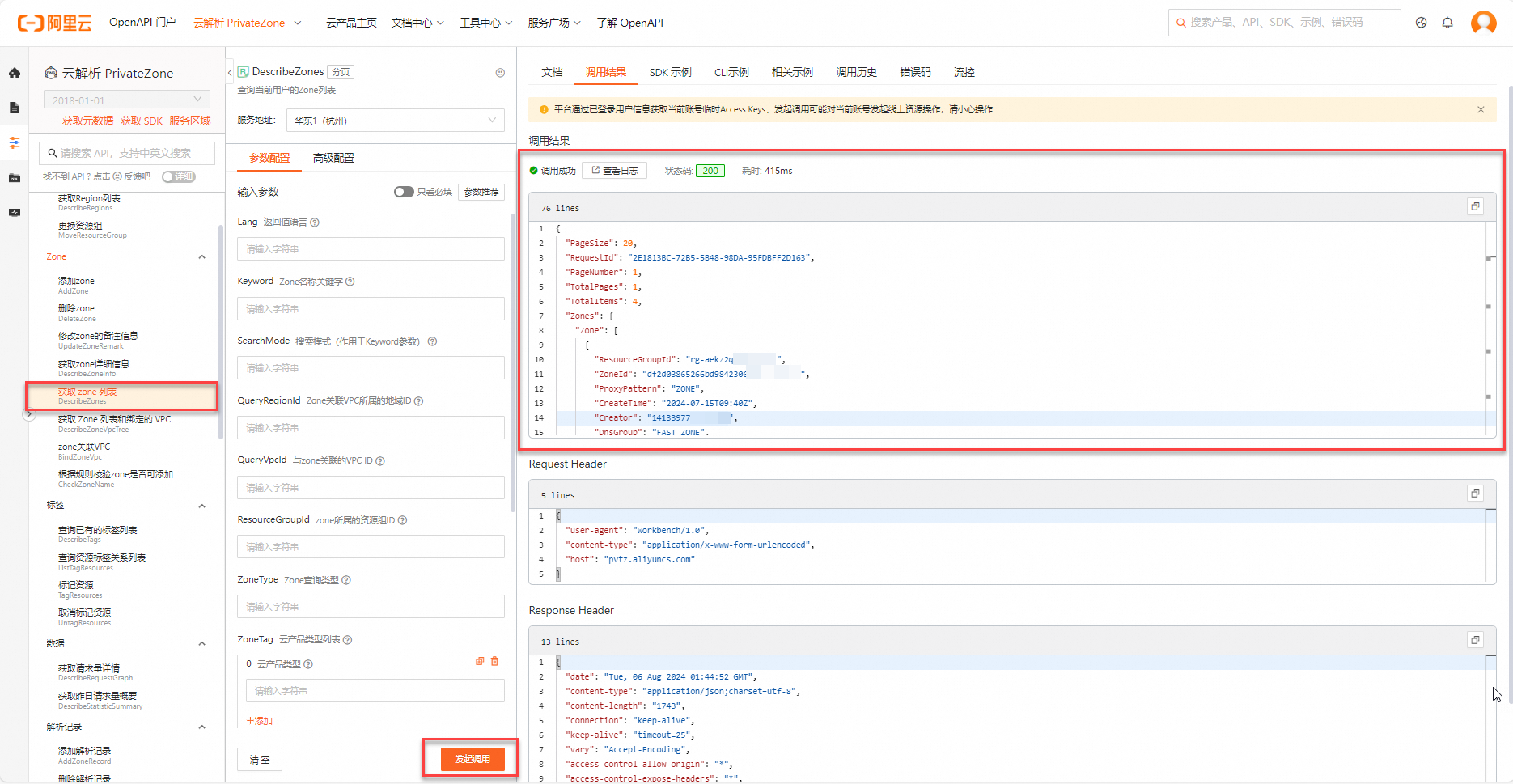Collapse the Zone group in API list
1513x784 pixels.
[201, 257]
